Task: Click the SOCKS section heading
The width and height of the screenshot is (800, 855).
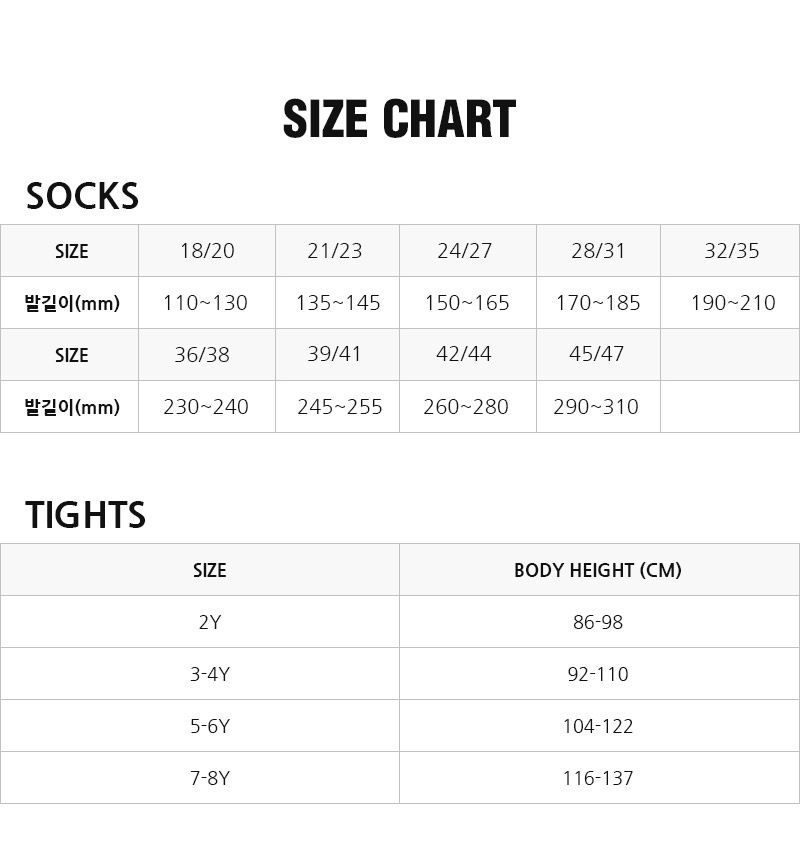Action: pos(82,196)
